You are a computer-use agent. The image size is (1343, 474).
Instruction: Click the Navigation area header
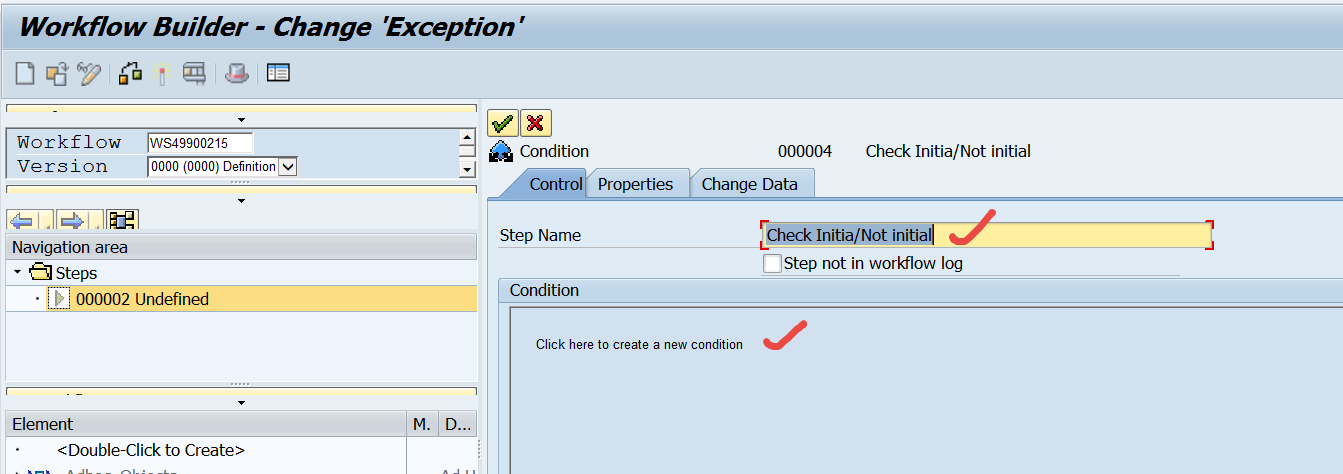click(x=241, y=246)
